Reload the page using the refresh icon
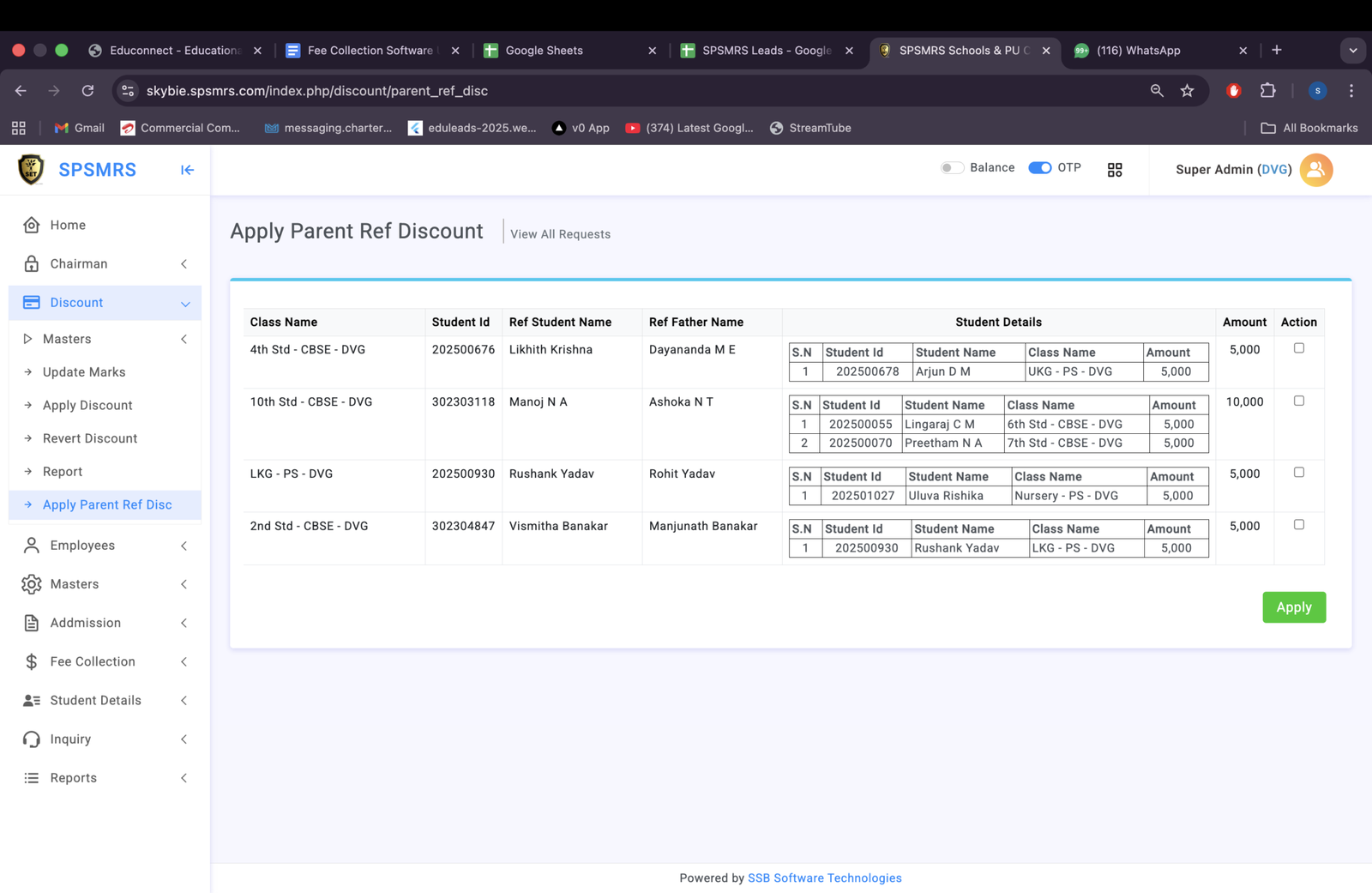1372x893 pixels. 87,91
